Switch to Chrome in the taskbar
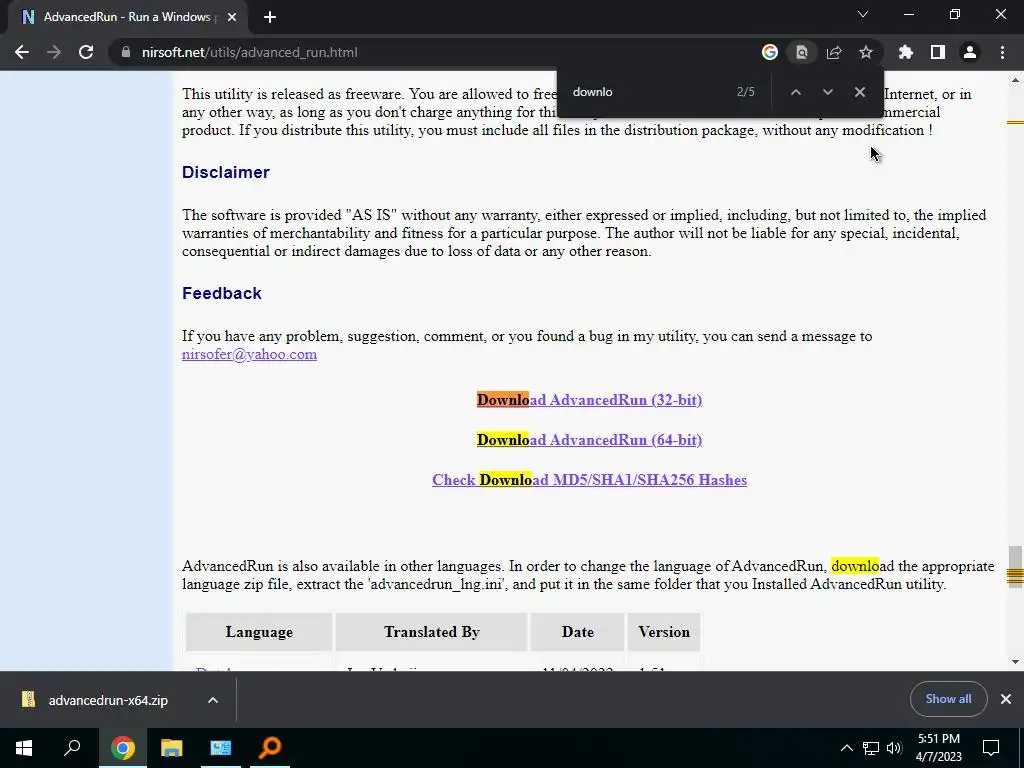Viewport: 1024px width, 768px height. click(122, 748)
